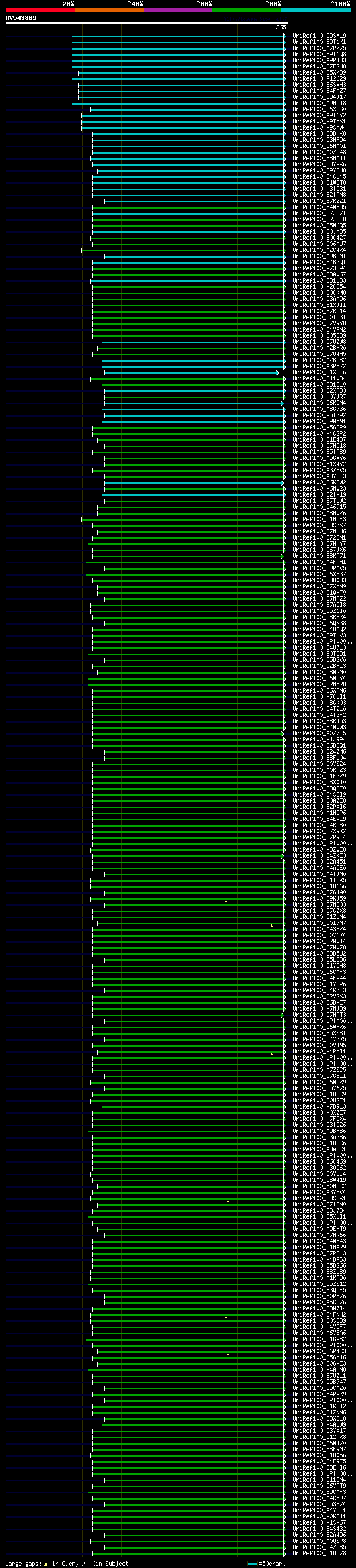
Task: Open hit UniRef100_B9NYN1
Action: tap(319, 421)
